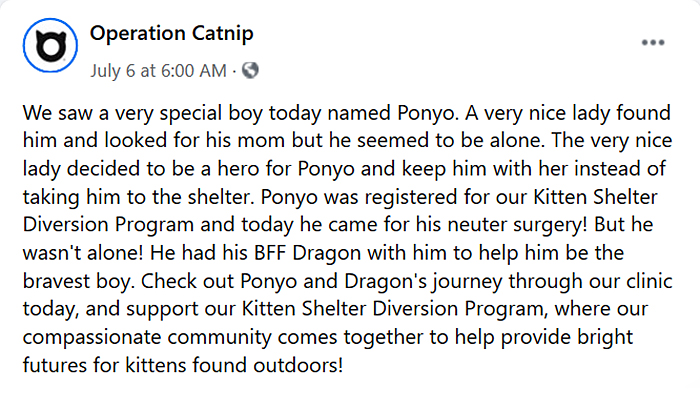Open the Operation Catnip page name link
700x404 pixels.
[x=171, y=34]
